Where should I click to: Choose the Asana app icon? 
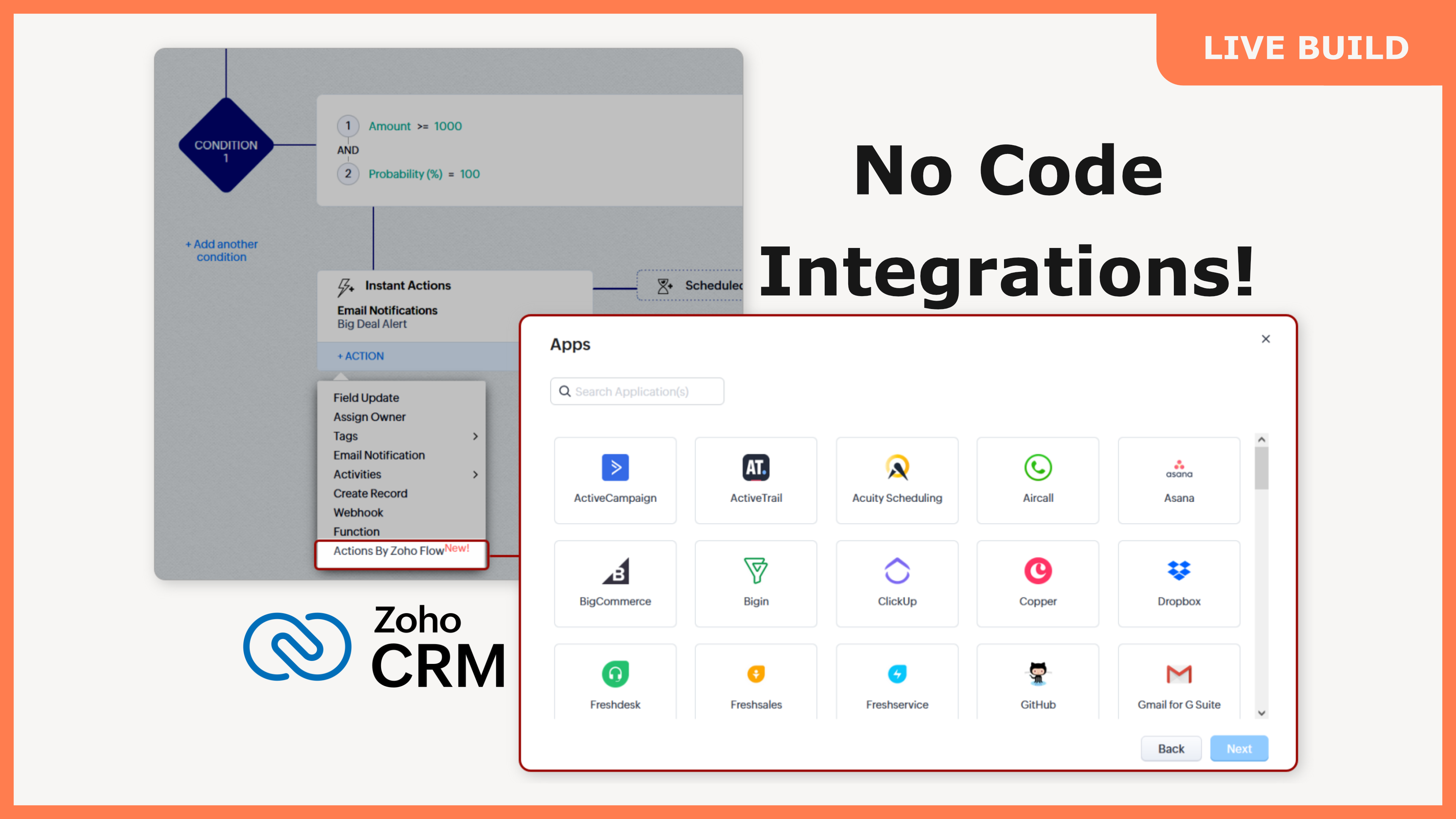click(x=1179, y=469)
